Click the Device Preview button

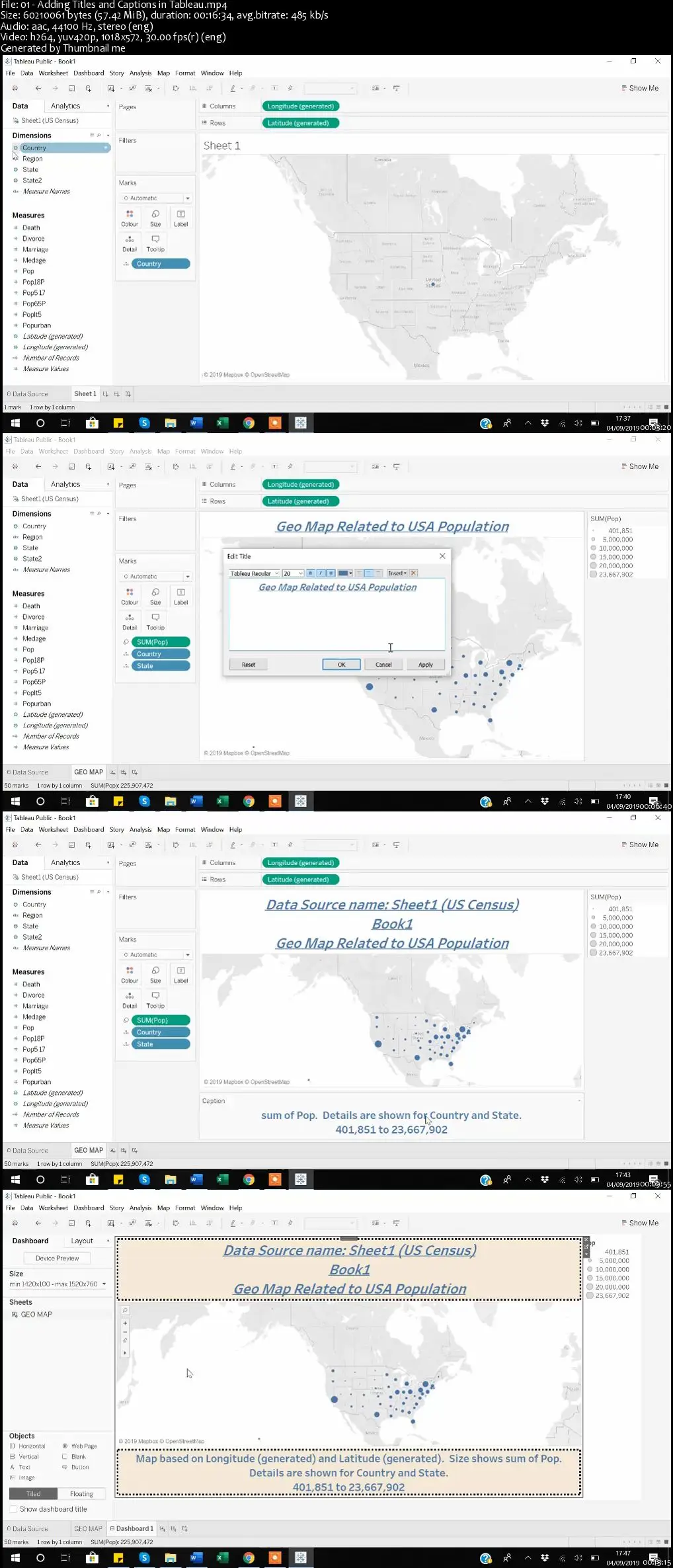pyautogui.click(x=57, y=1259)
